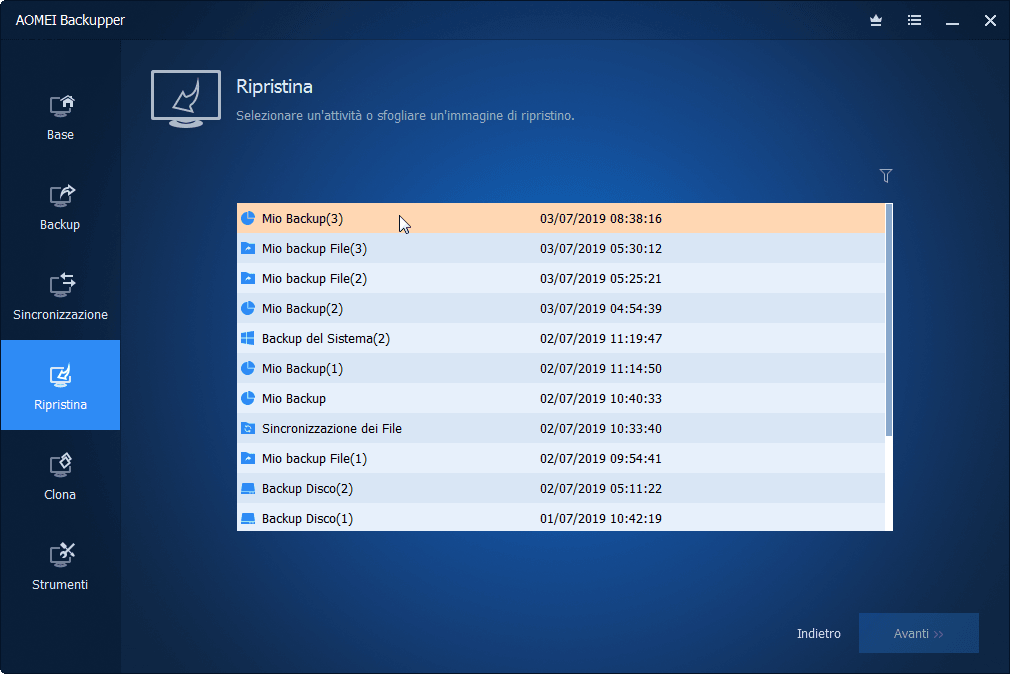Click the large Ripristina monitor icon
This screenshot has height=674, width=1010.
[186, 99]
